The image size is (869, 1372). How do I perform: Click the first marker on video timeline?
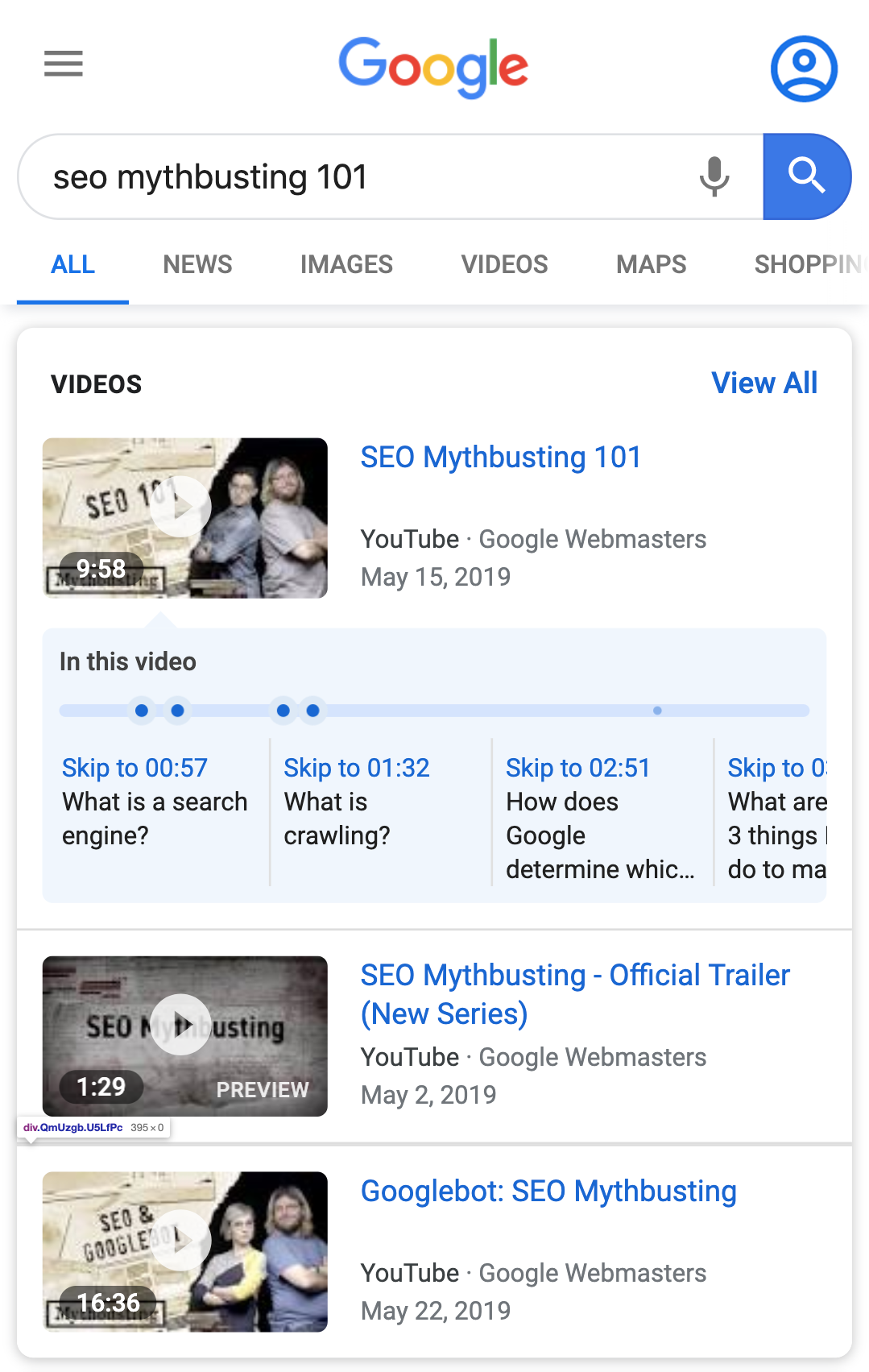pyautogui.click(x=142, y=711)
